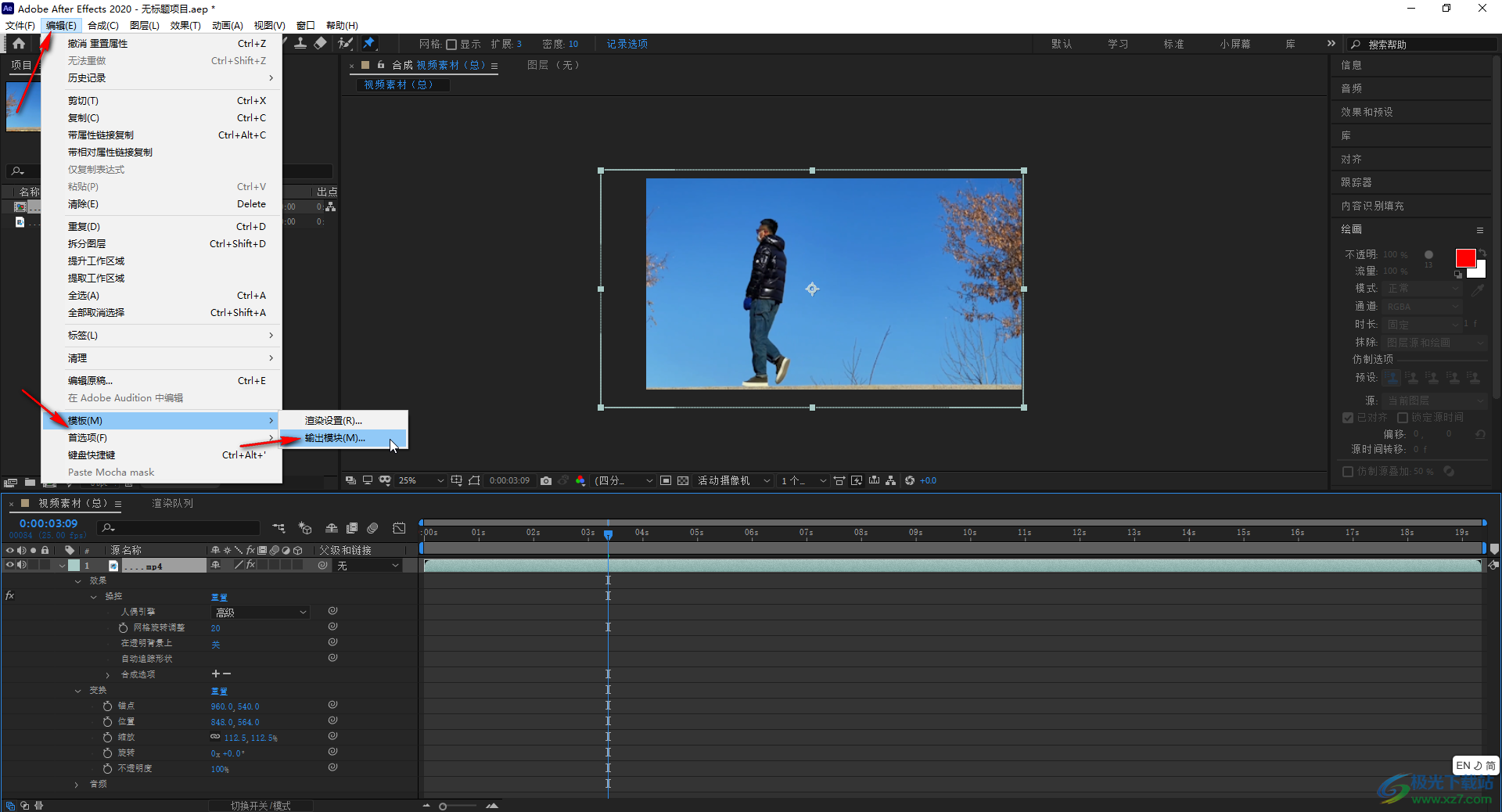This screenshot has height=812, width=1502.
Task: Open the 25% magnification dropdown
Action: click(x=421, y=480)
